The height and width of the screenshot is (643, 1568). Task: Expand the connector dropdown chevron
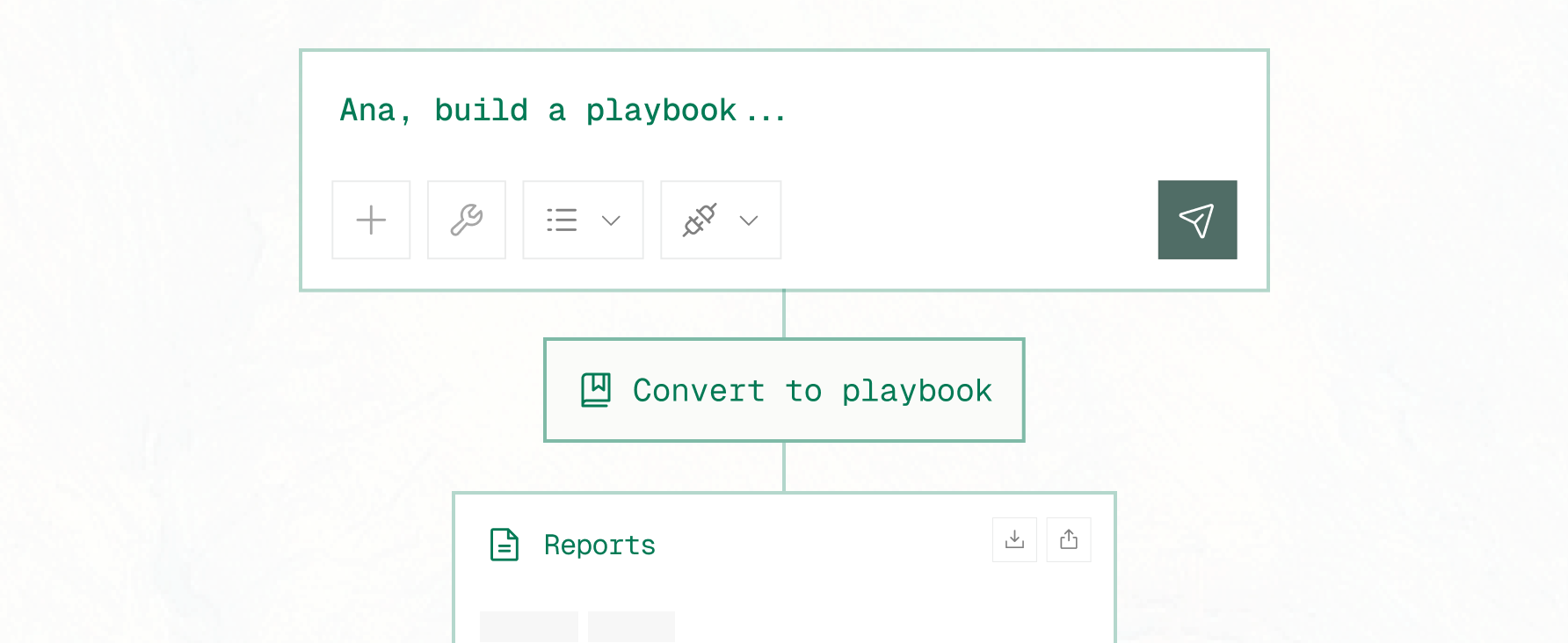(x=749, y=220)
